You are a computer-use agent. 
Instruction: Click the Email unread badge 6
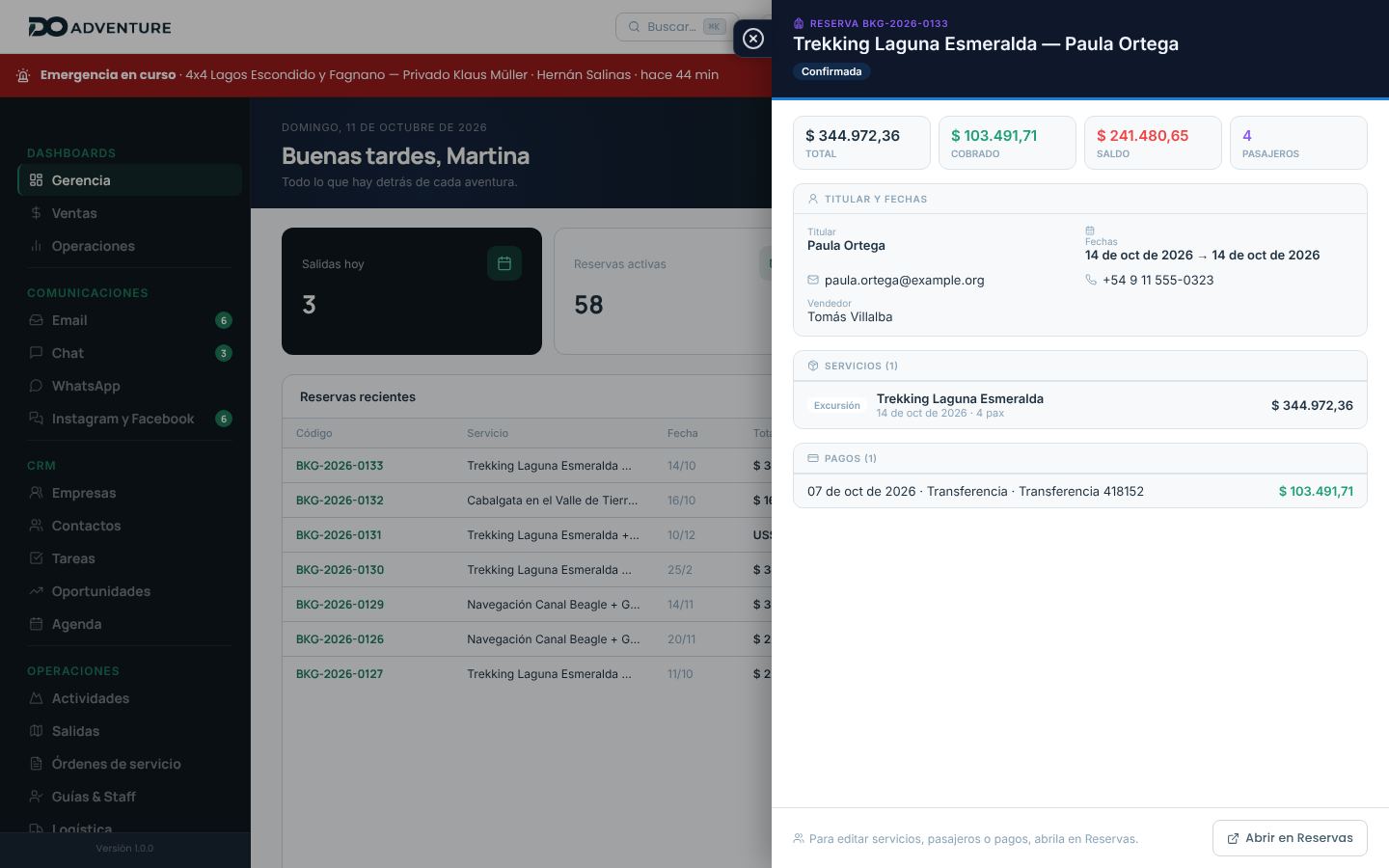pyautogui.click(x=224, y=320)
